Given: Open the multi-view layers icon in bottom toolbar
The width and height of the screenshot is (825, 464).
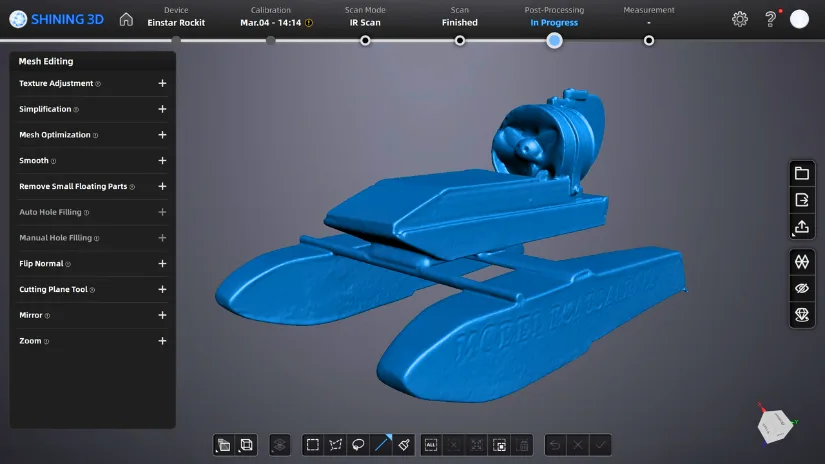Looking at the screenshot, I should [x=224, y=445].
